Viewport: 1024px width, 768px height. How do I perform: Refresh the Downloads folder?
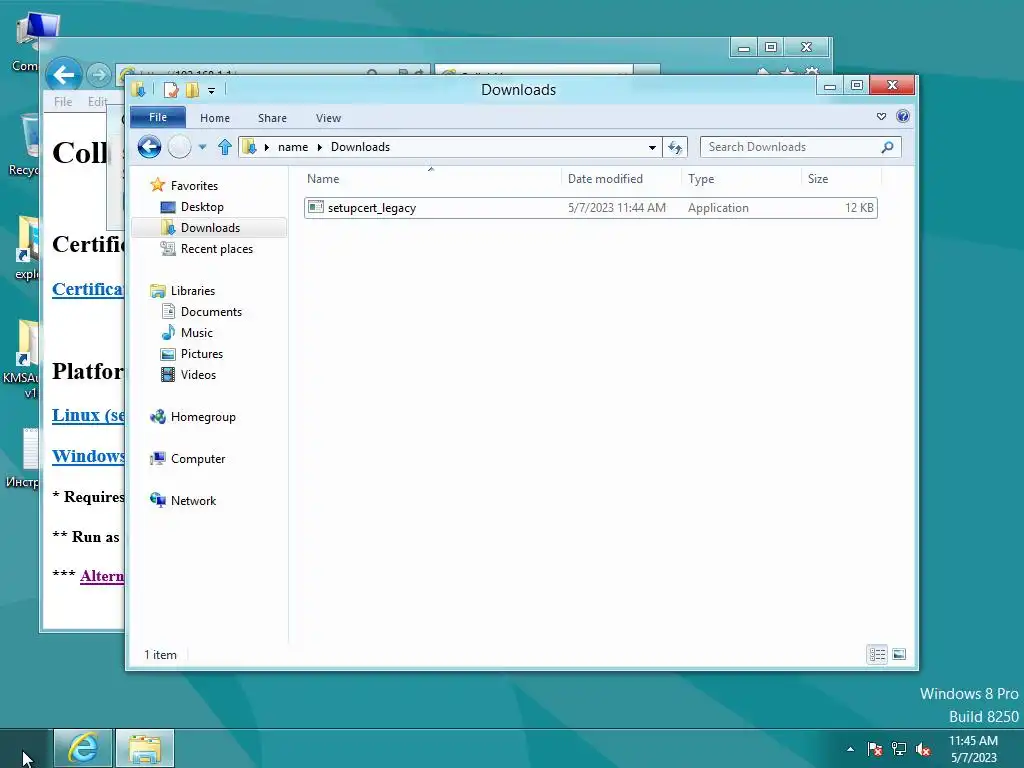tap(675, 148)
